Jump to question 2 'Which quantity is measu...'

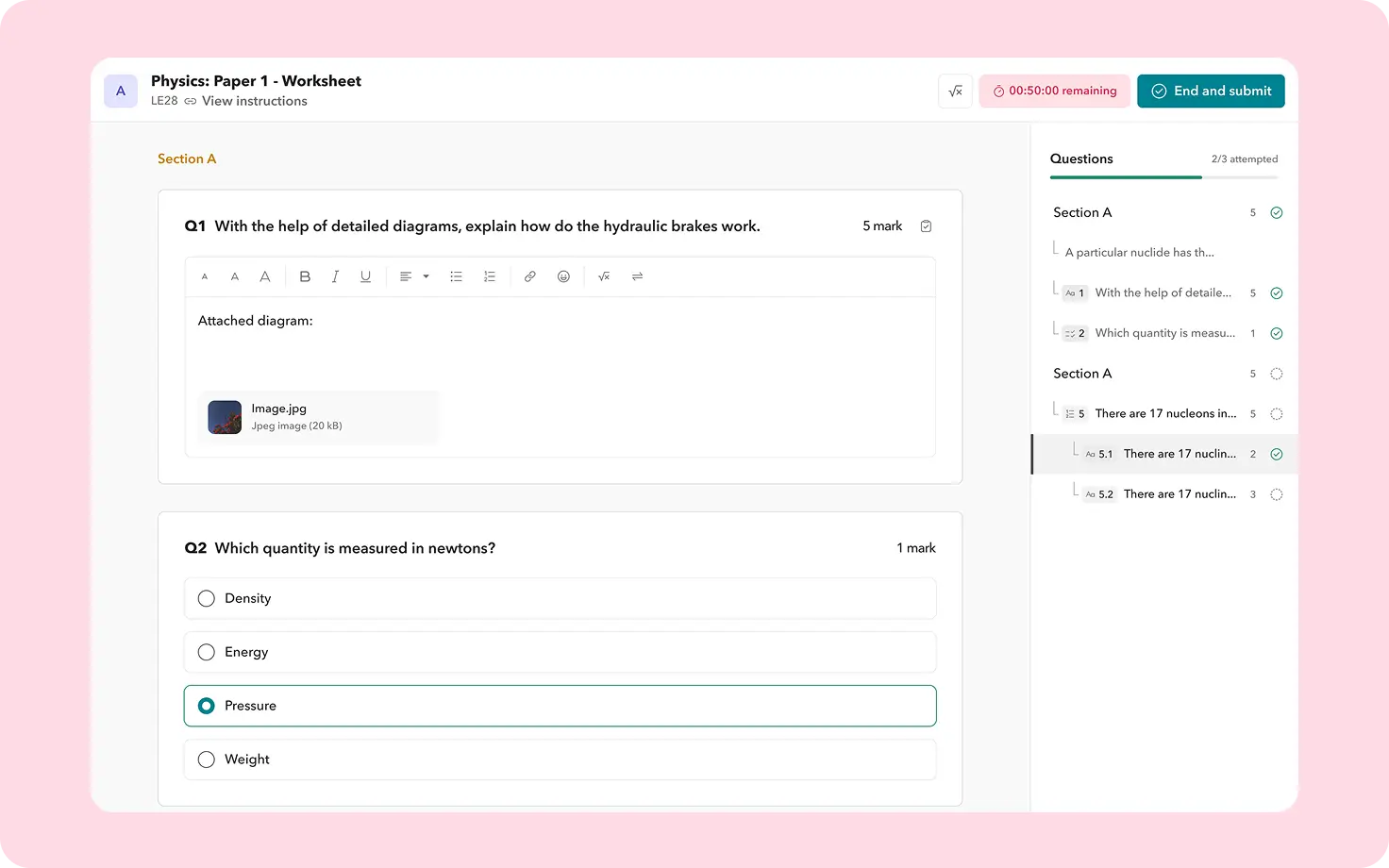[1164, 333]
